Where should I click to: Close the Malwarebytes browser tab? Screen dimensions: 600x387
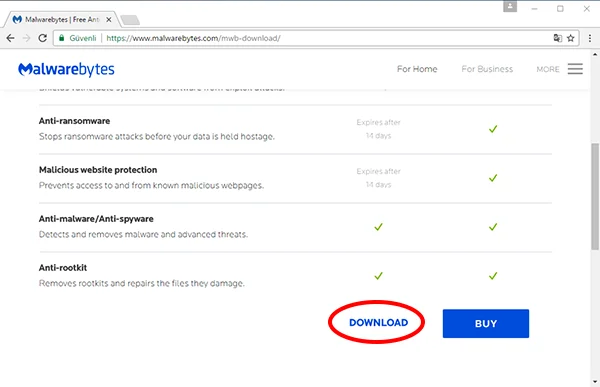pyautogui.click(x=109, y=20)
